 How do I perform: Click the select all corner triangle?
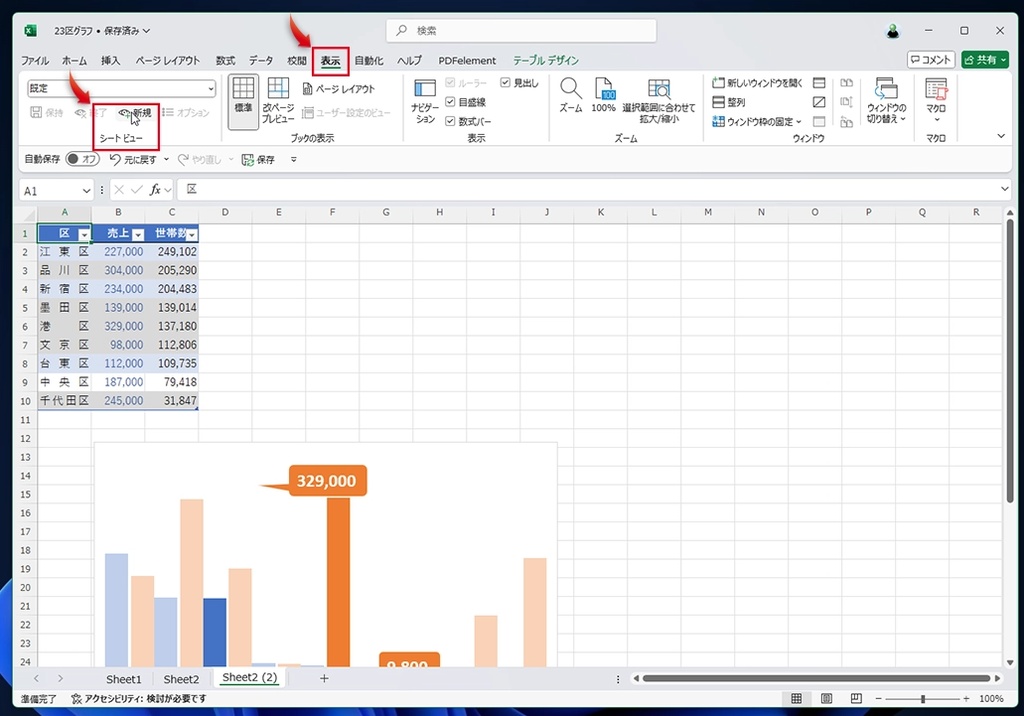[28, 214]
